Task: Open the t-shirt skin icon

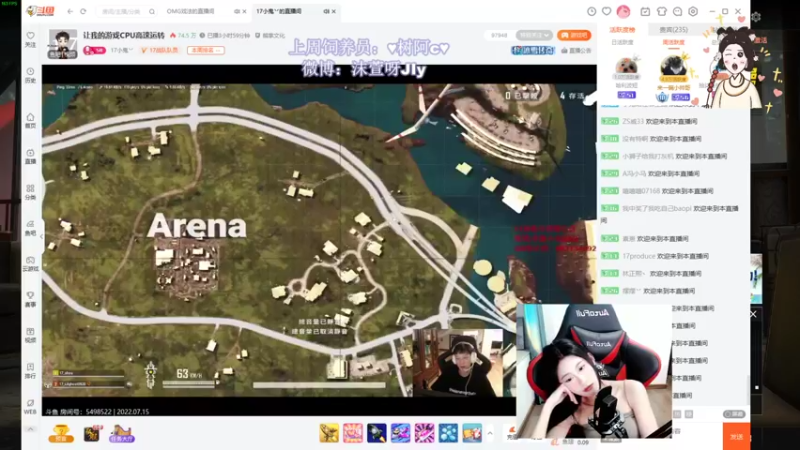Action: pos(661,11)
